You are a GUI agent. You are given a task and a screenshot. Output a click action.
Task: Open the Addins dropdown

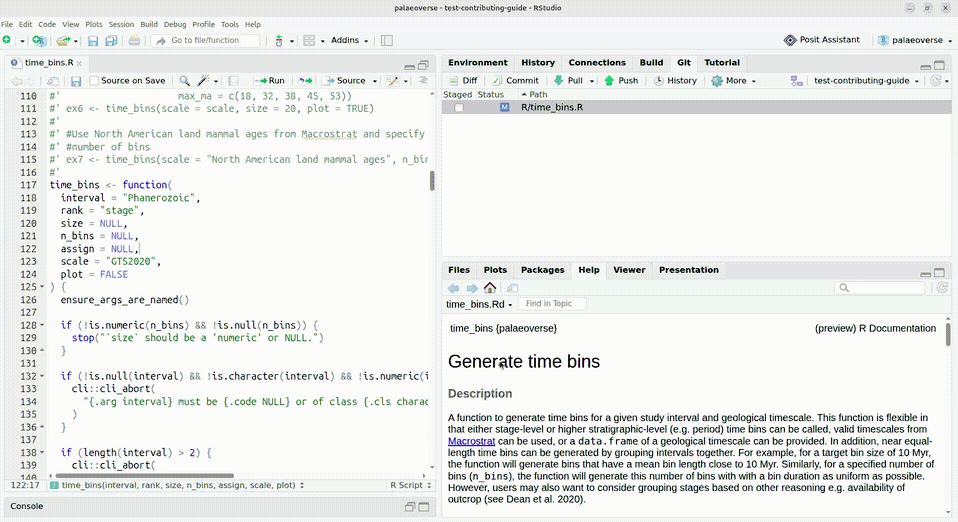(349, 40)
